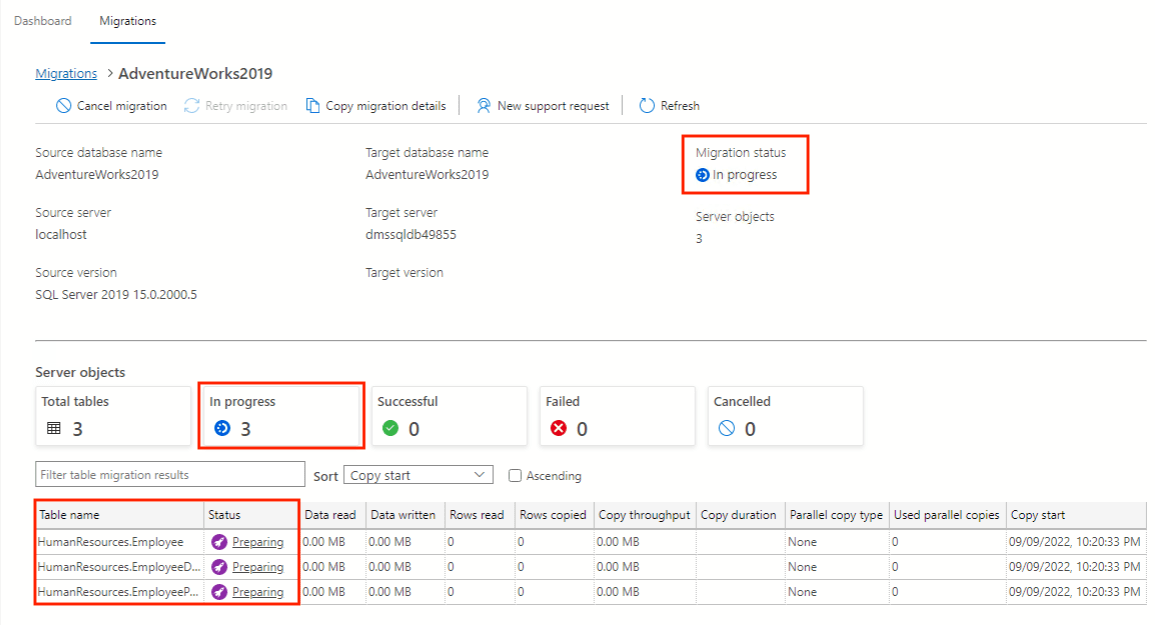The height and width of the screenshot is (625, 1155).
Task: Select the Migrations tab
Action: coord(127,20)
